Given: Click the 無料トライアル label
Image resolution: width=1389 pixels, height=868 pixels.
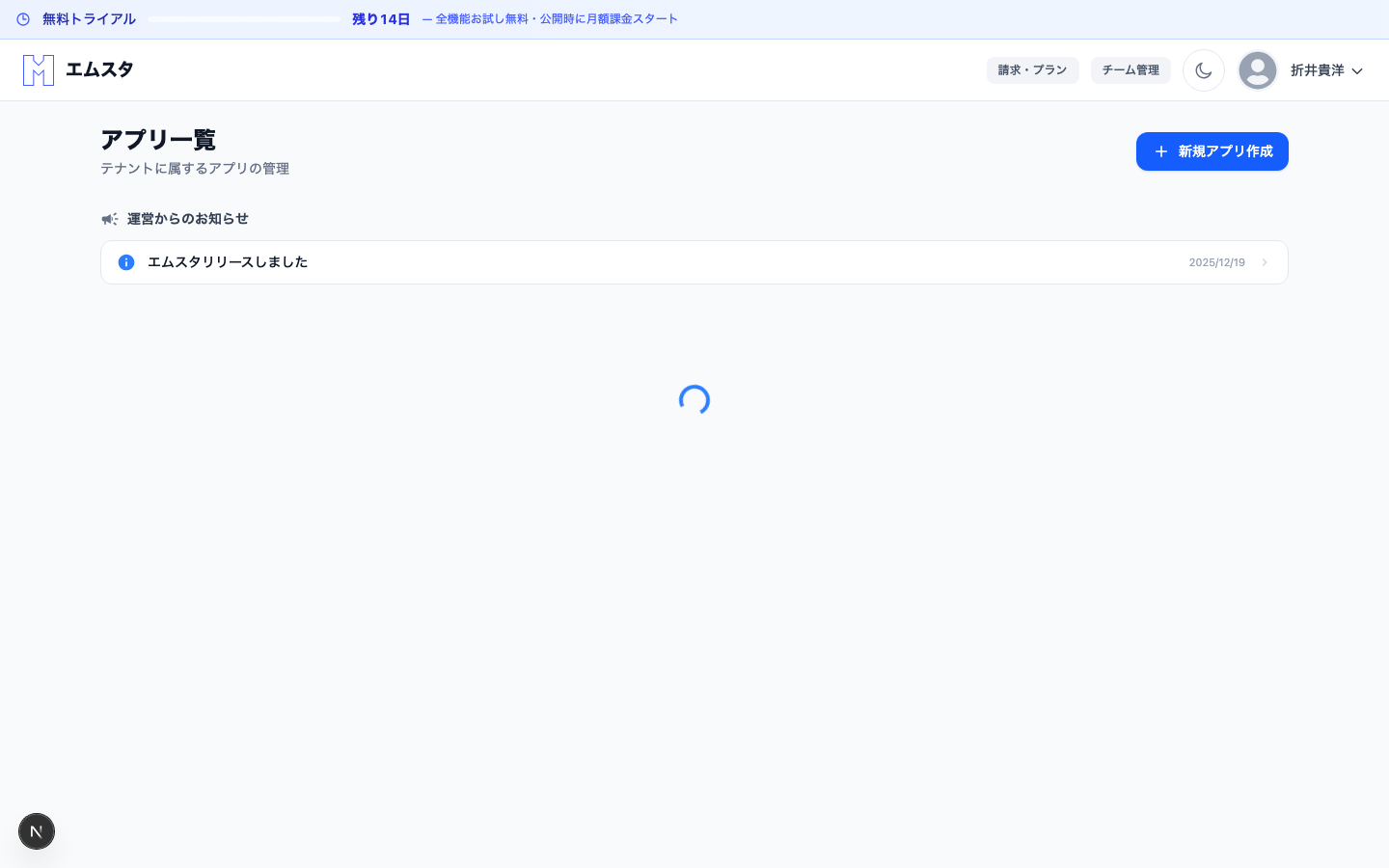Looking at the screenshot, I should click(89, 19).
